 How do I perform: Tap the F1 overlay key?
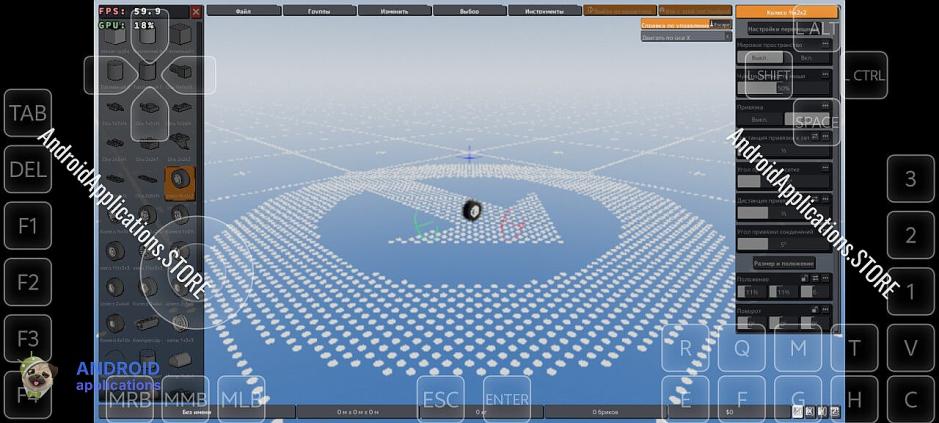[28, 226]
